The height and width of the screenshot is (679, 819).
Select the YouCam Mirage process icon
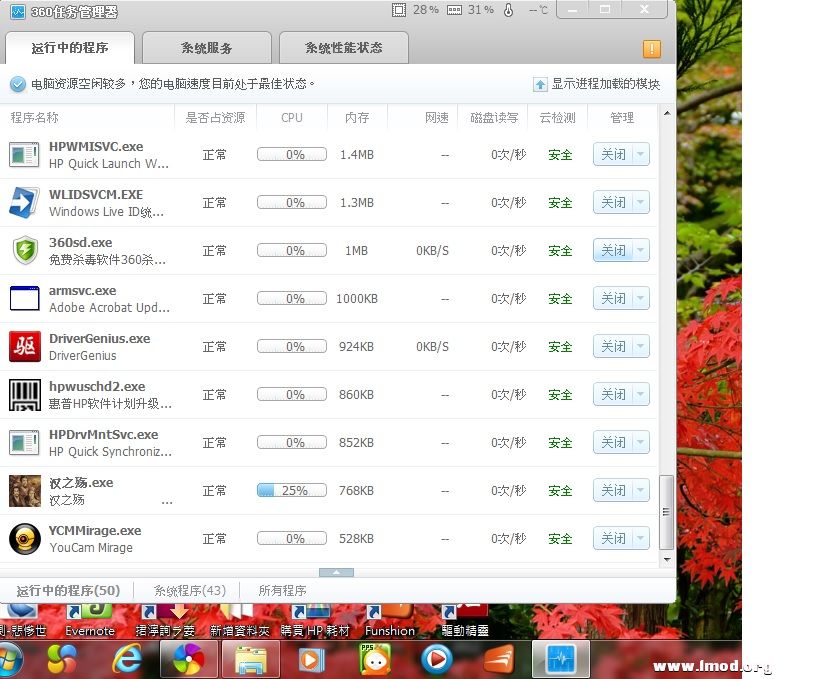coord(24,539)
